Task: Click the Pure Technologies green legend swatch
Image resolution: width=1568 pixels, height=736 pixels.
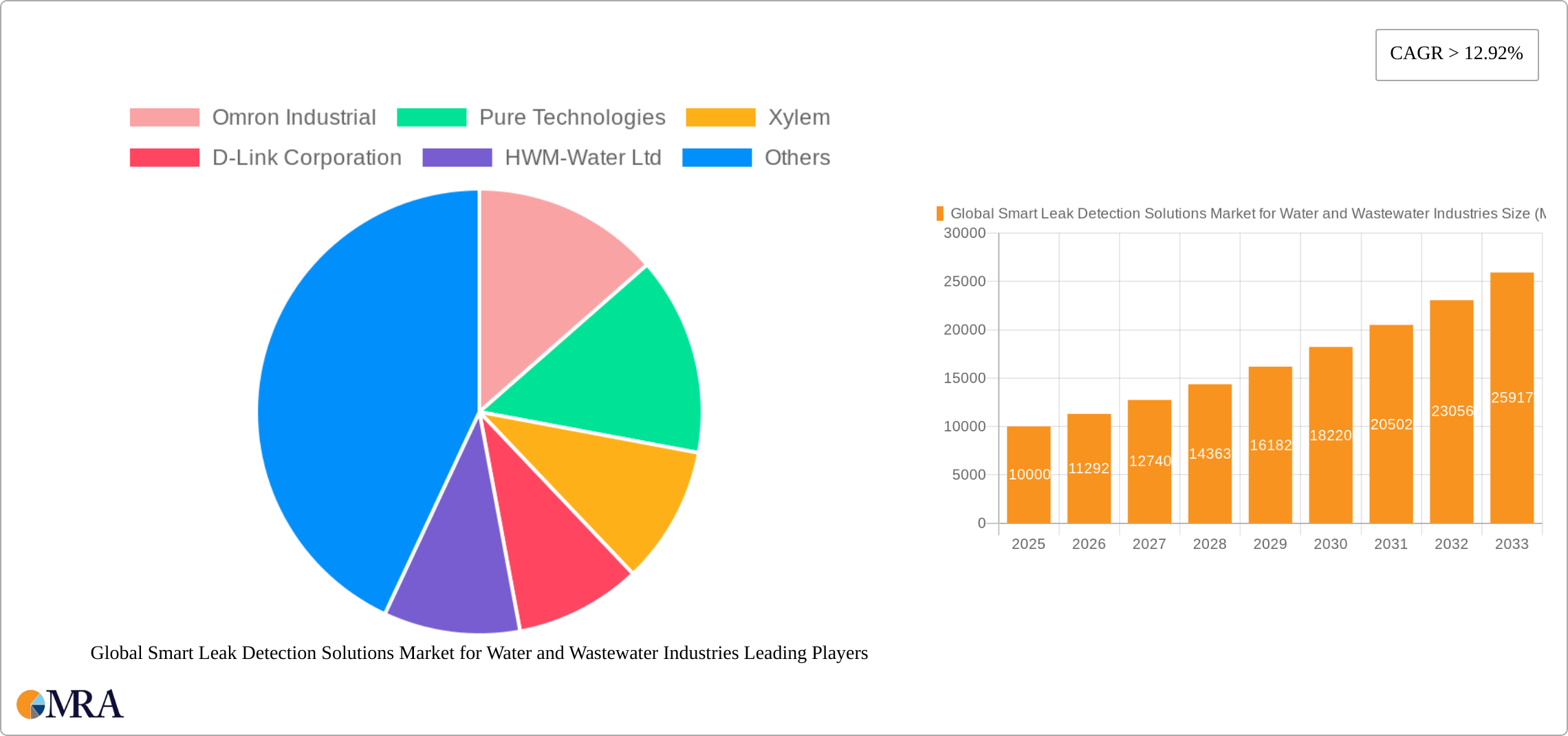Action: pos(431,118)
